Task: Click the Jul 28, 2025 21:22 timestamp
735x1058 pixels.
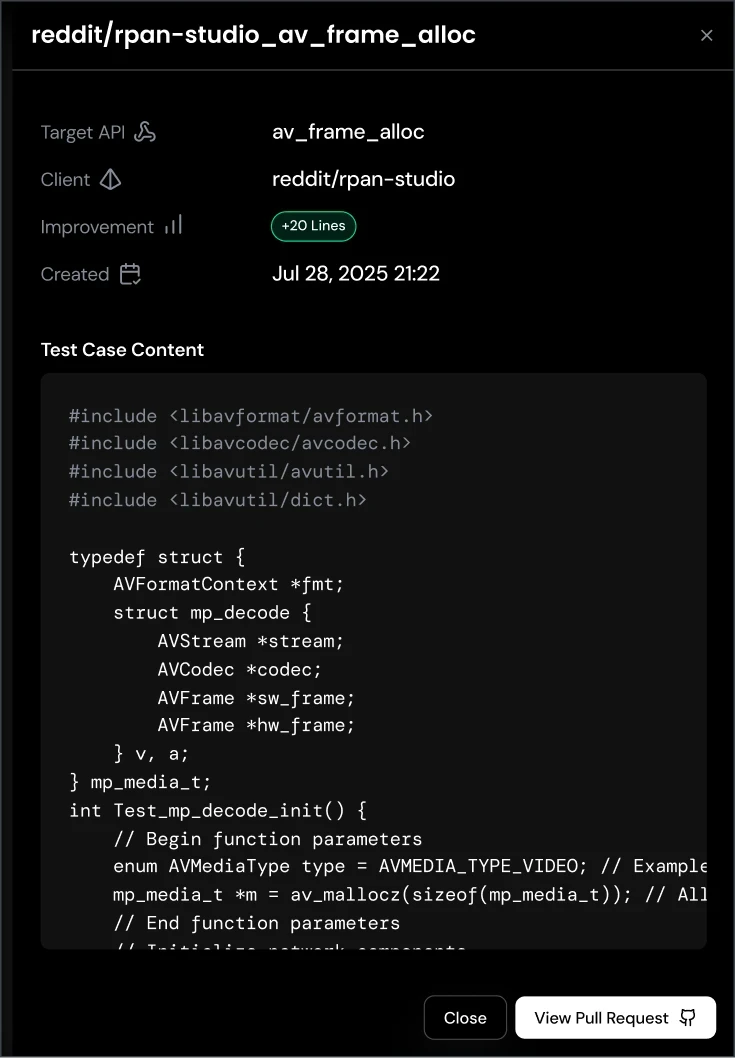Action: tap(356, 273)
